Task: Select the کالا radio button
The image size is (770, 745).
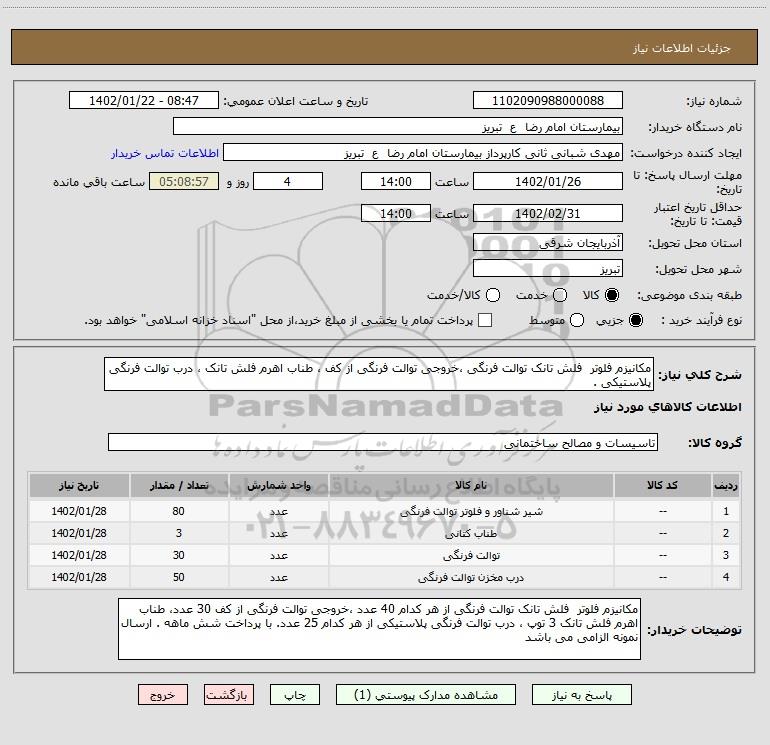Action: point(612,295)
